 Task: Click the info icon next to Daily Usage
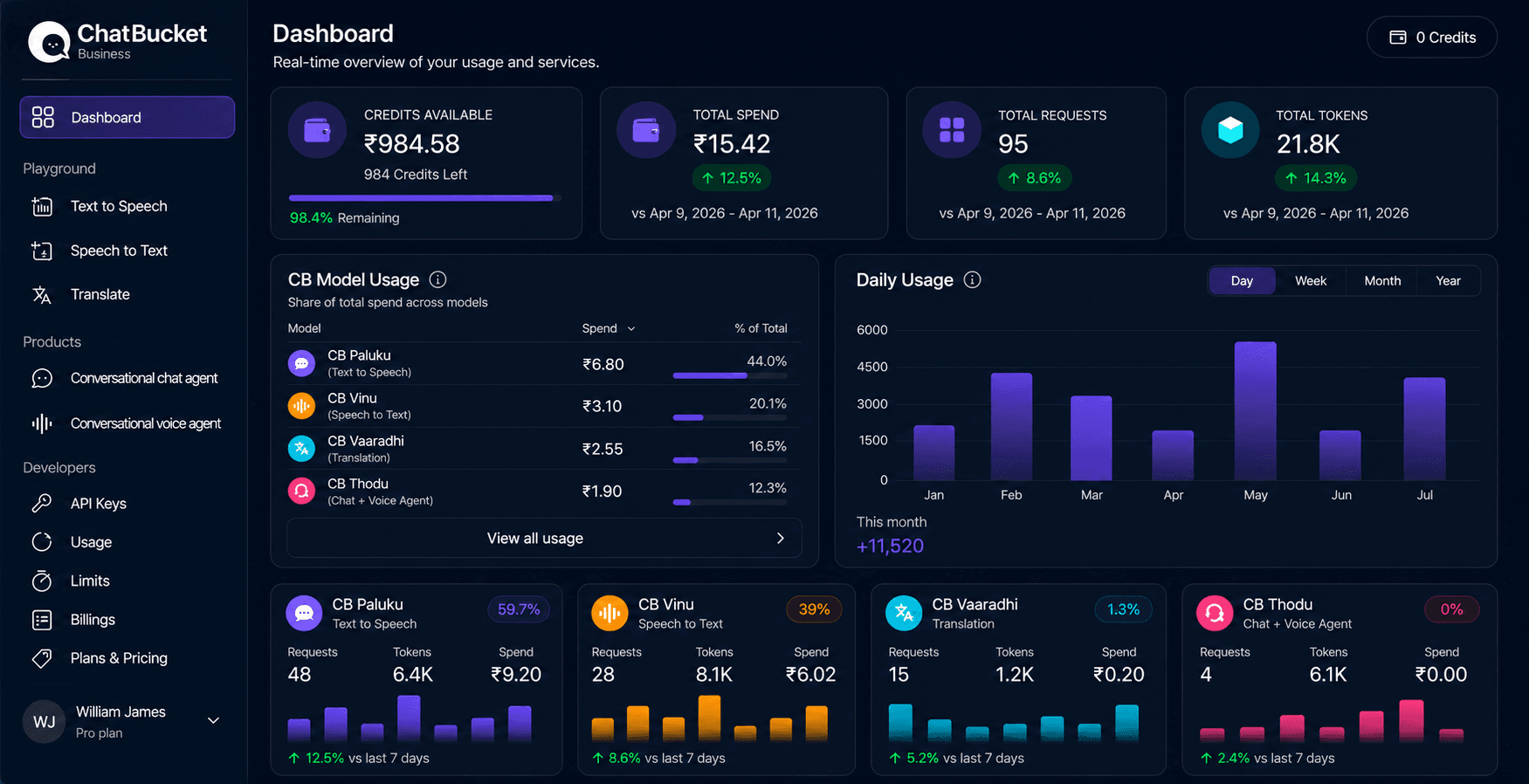tap(972, 279)
